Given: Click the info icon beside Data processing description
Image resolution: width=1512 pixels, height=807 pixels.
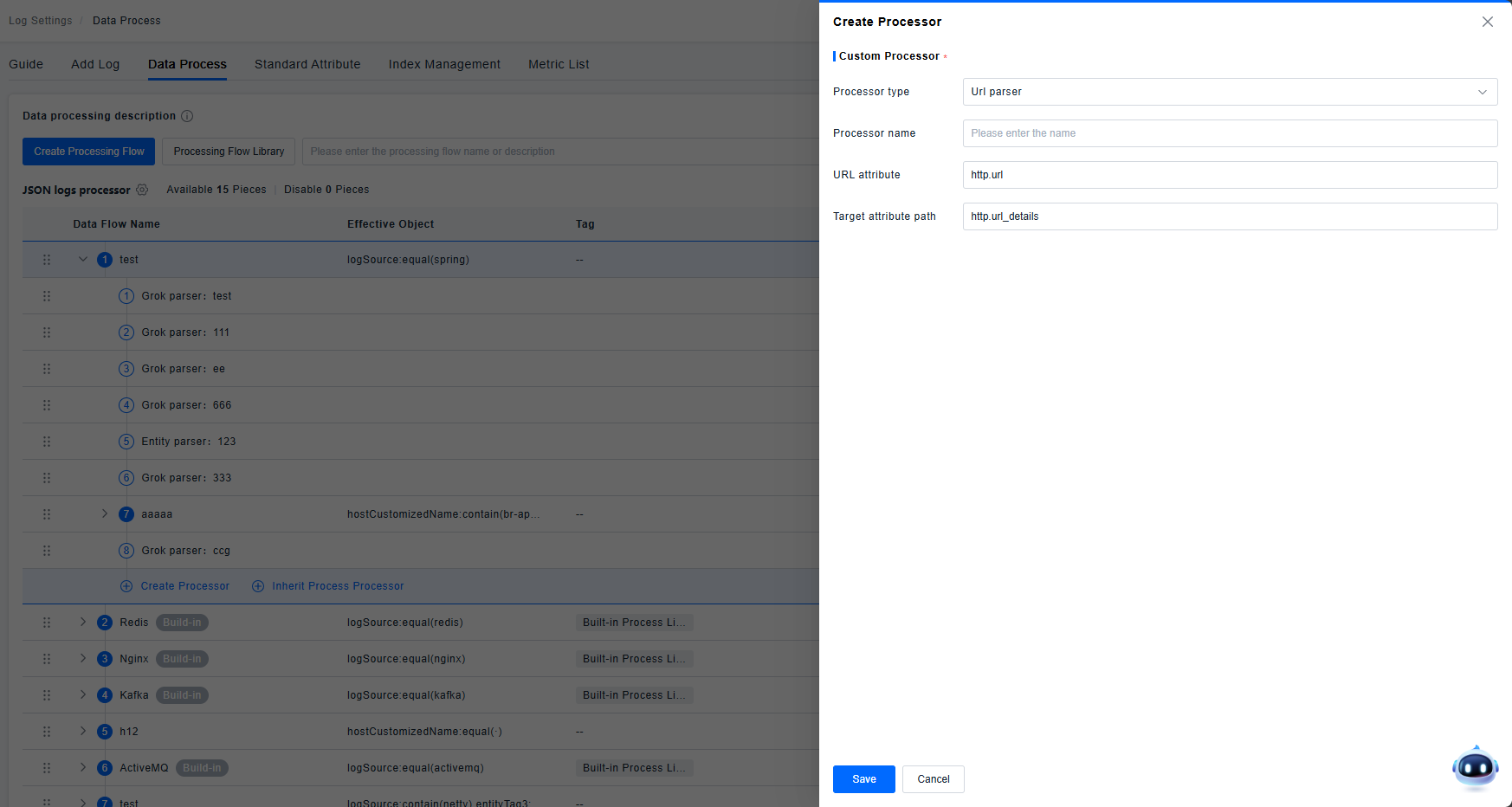Looking at the screenshot, I should [x=187, y=116].
